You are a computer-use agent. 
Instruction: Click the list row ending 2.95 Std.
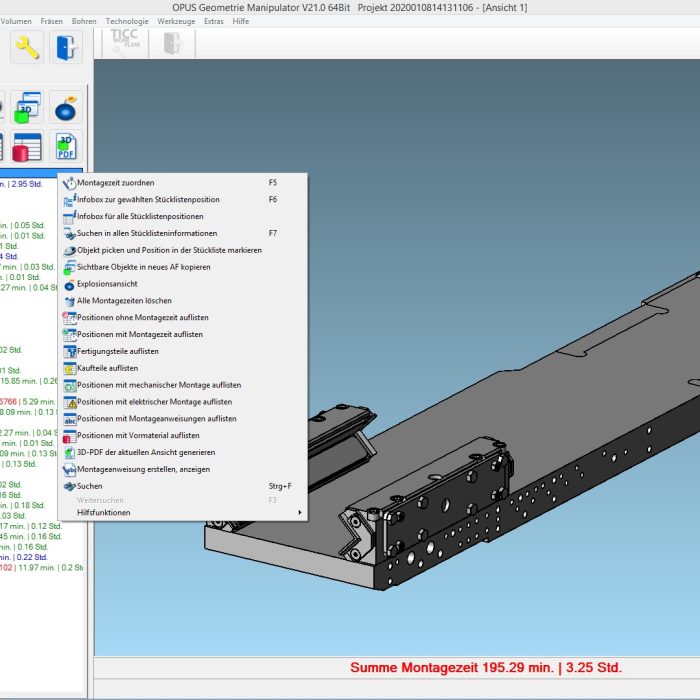[x=21, y=184]
